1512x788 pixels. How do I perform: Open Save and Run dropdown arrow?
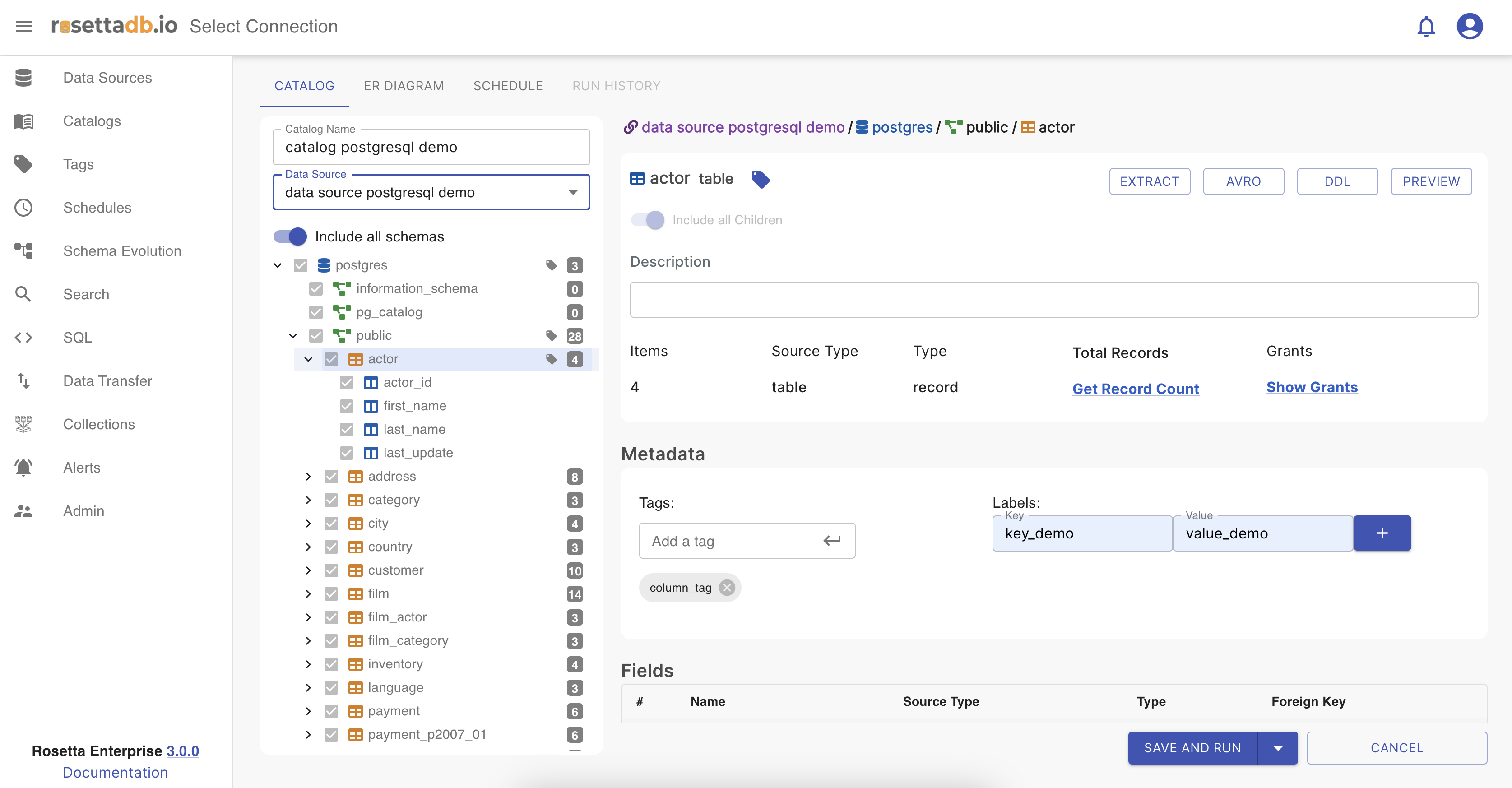pos(1278,748)
